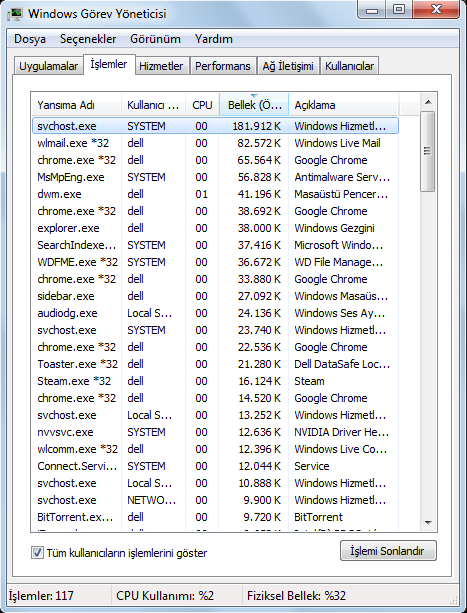Switch to the İşlemler tab

pyautogui.click(x=109, y=64)
